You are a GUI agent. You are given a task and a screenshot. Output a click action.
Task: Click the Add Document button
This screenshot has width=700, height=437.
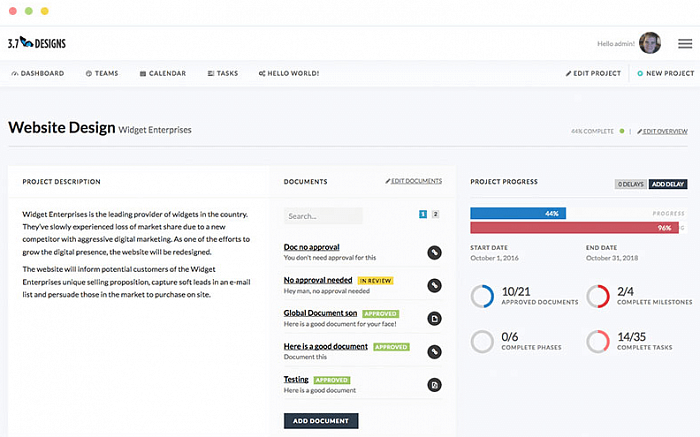(x=321, y=421)
